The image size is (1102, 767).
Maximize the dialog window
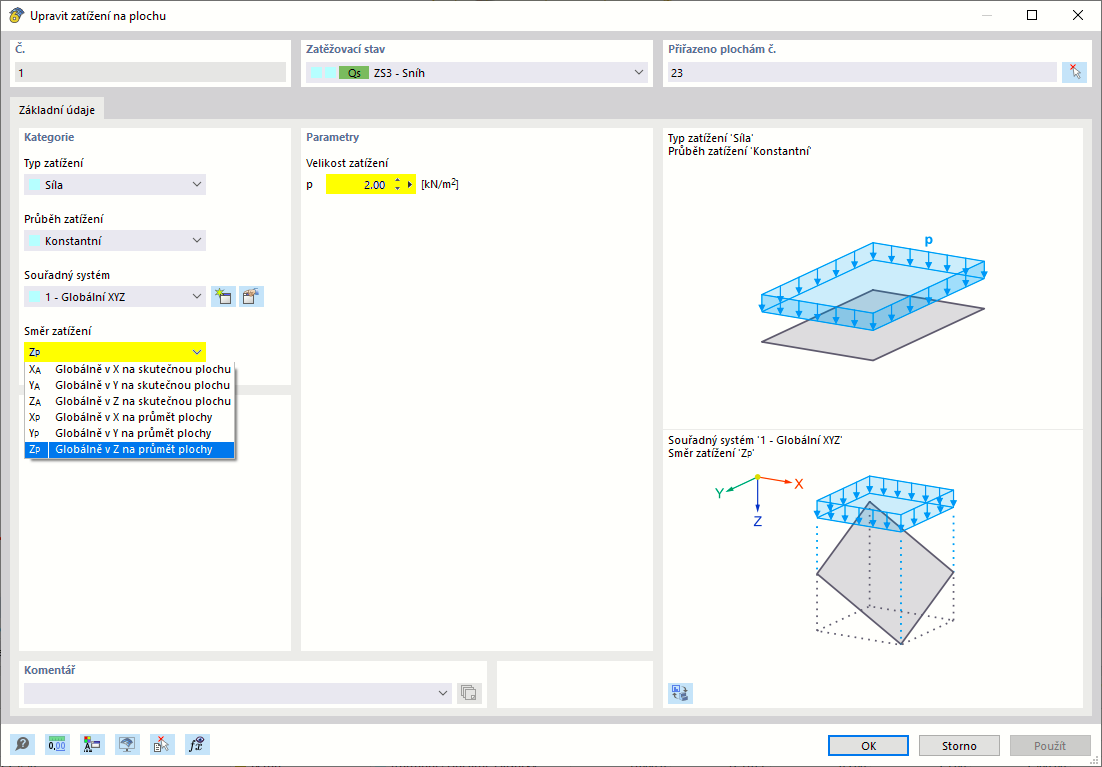pos(1032,15)
